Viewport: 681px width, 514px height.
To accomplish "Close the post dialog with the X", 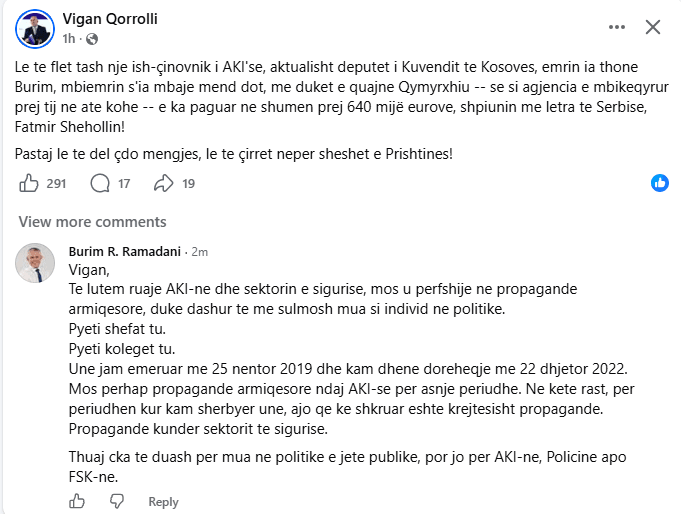I will tap(653, 27).
